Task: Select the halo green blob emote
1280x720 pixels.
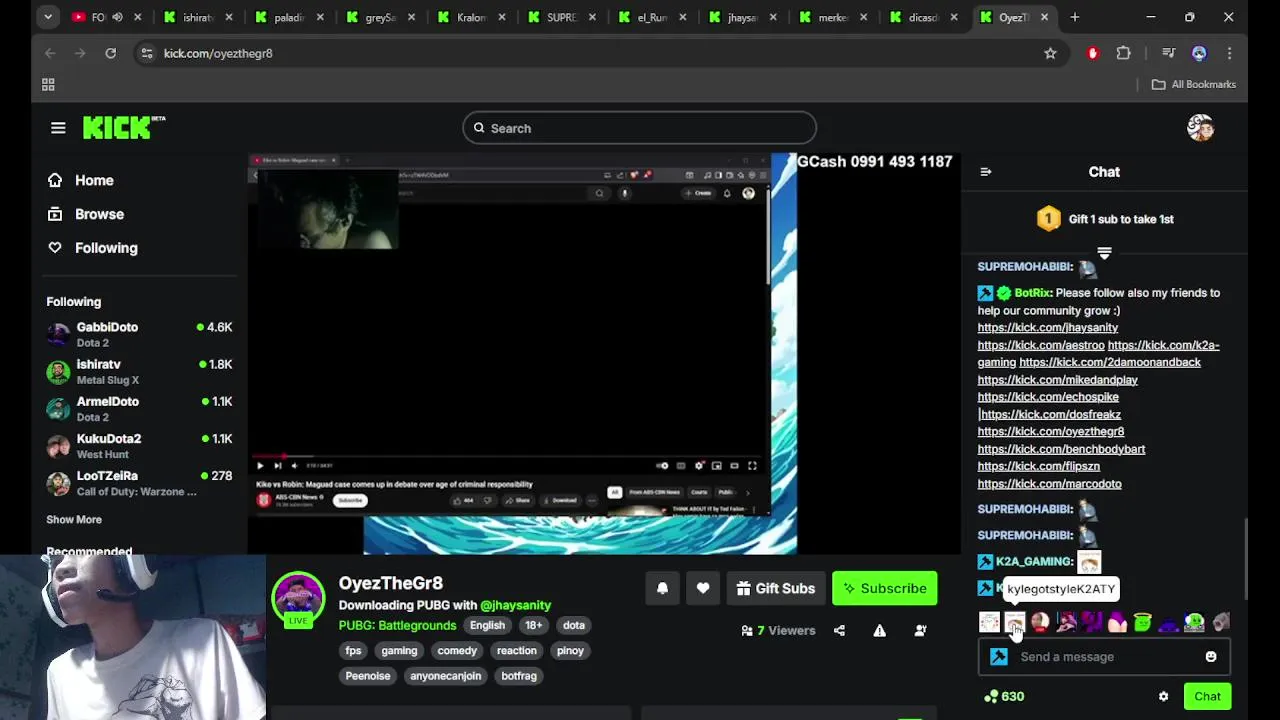Action: 1142,622
